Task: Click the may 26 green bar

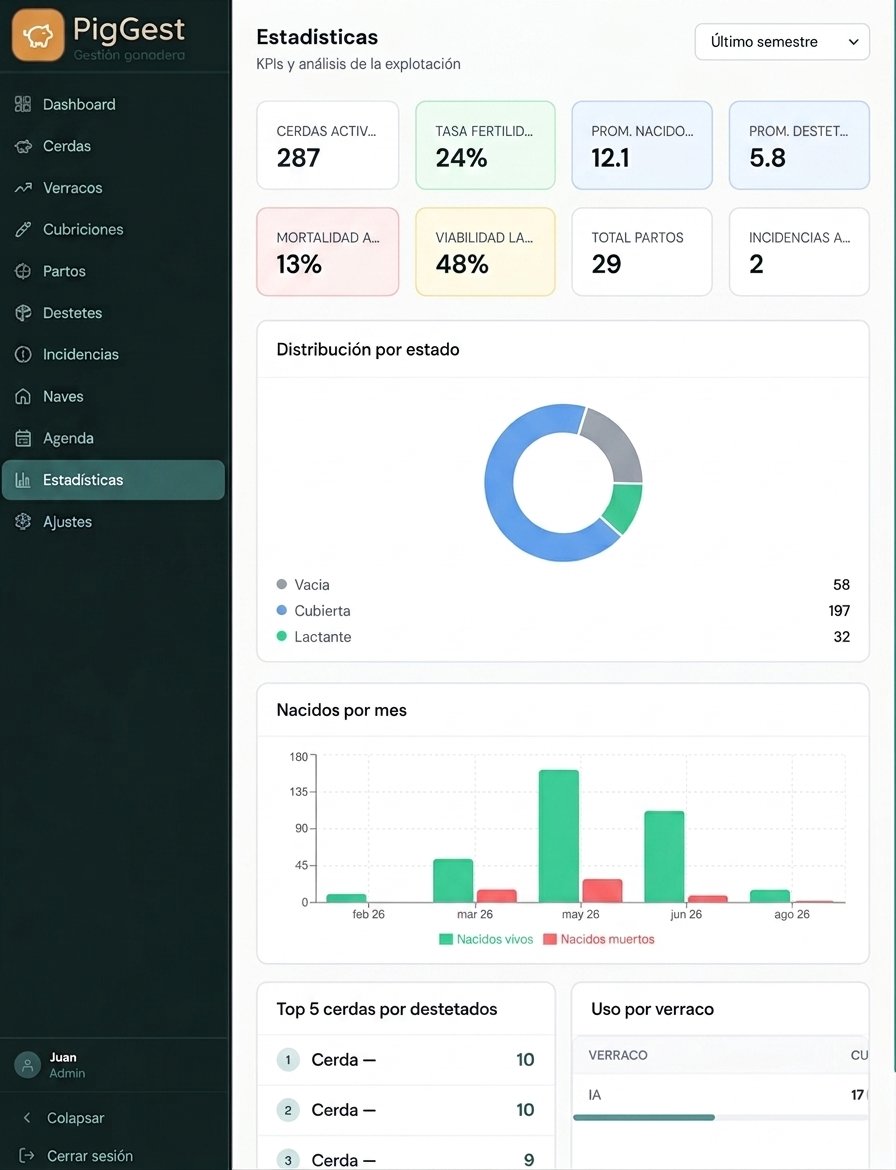Action: tap(559, 836)
